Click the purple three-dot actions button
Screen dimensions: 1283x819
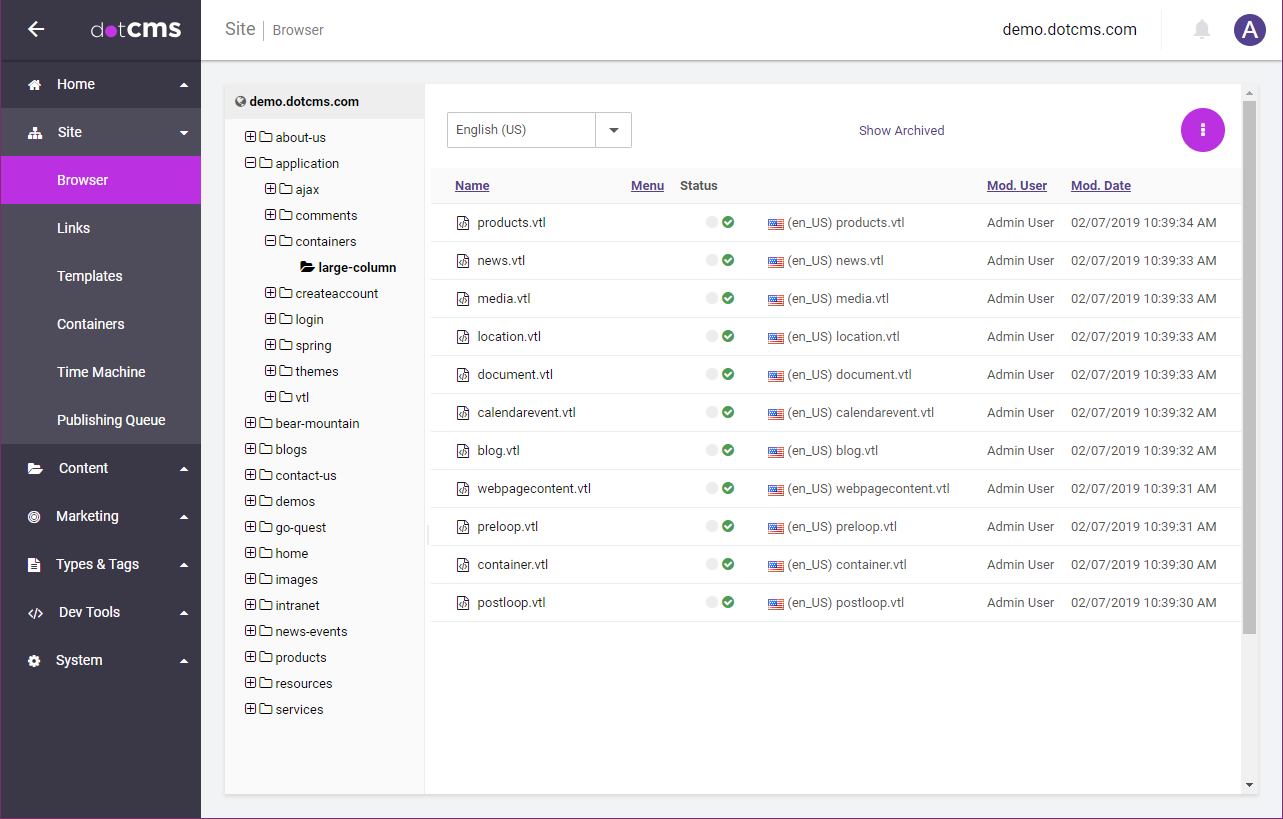click(x=1202, y=130)
